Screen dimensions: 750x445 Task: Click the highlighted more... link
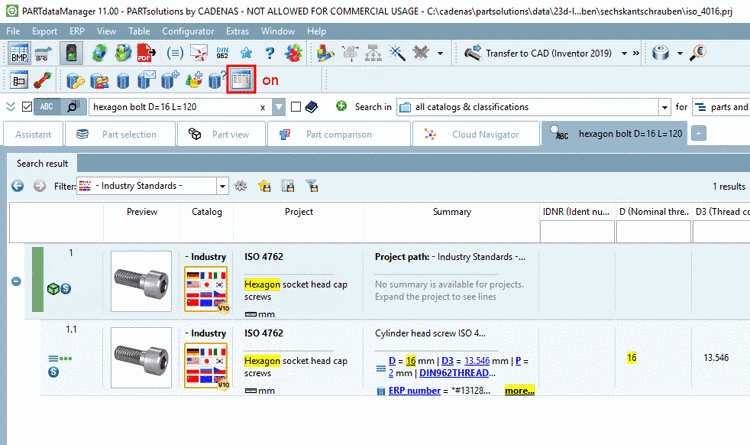pyautogui.click(x=519, y=391)
